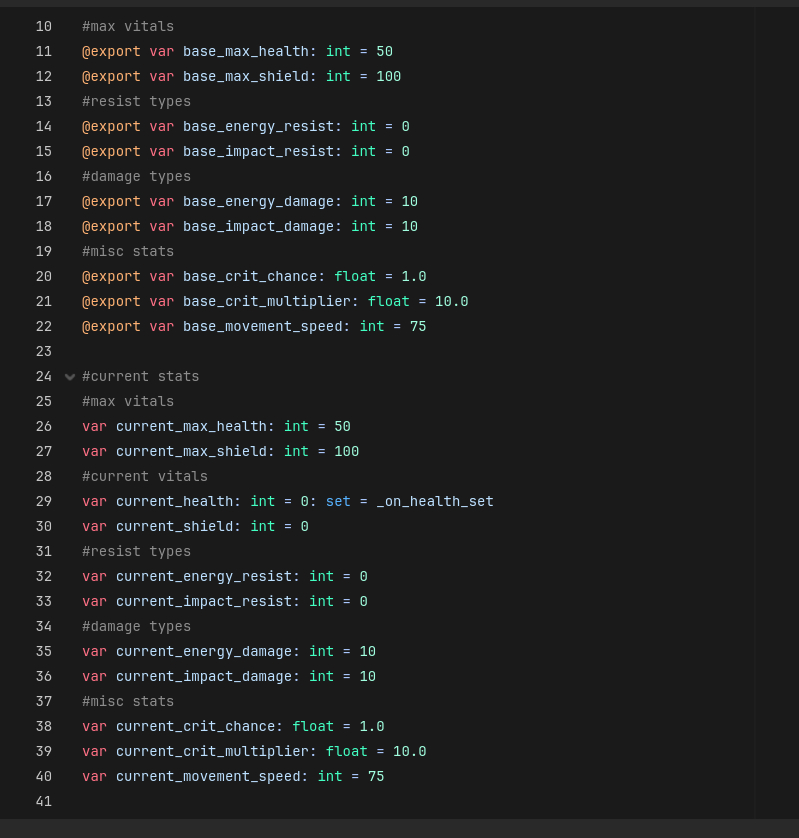The width and height of the screenshot is (799, 838).
Task: Click line number 11 in gutter
Action: pos(43,51)
